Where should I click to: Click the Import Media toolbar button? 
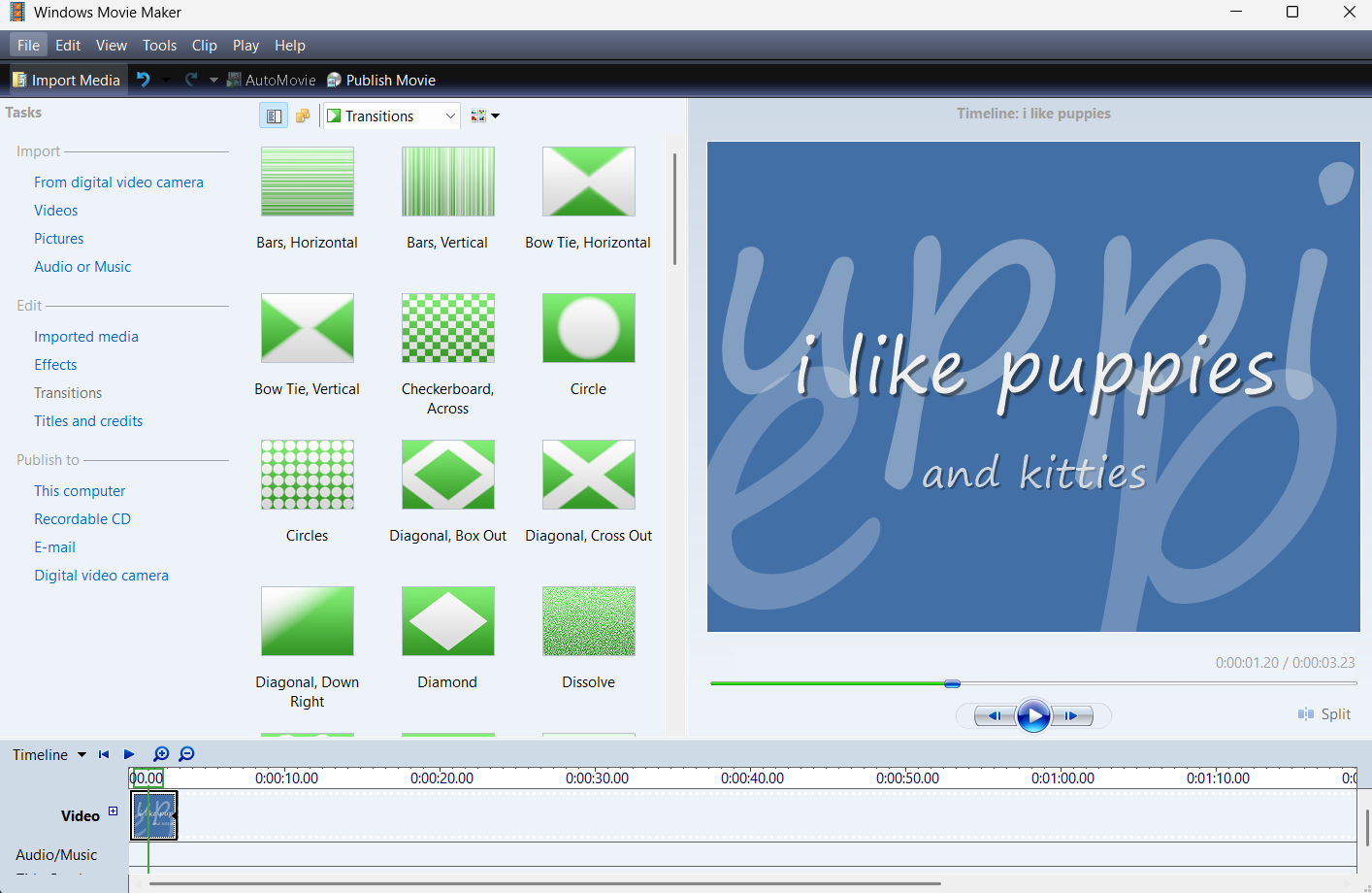pos(66,80)
